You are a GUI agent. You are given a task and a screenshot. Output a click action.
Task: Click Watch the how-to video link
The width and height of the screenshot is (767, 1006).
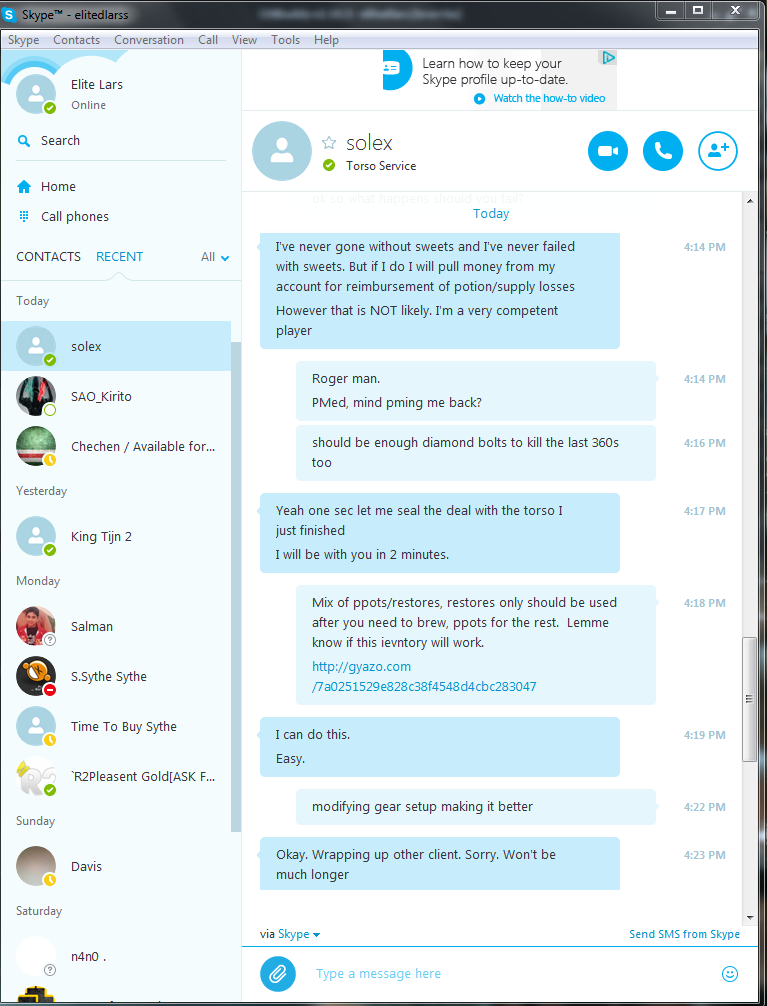[x=549, y=98]
